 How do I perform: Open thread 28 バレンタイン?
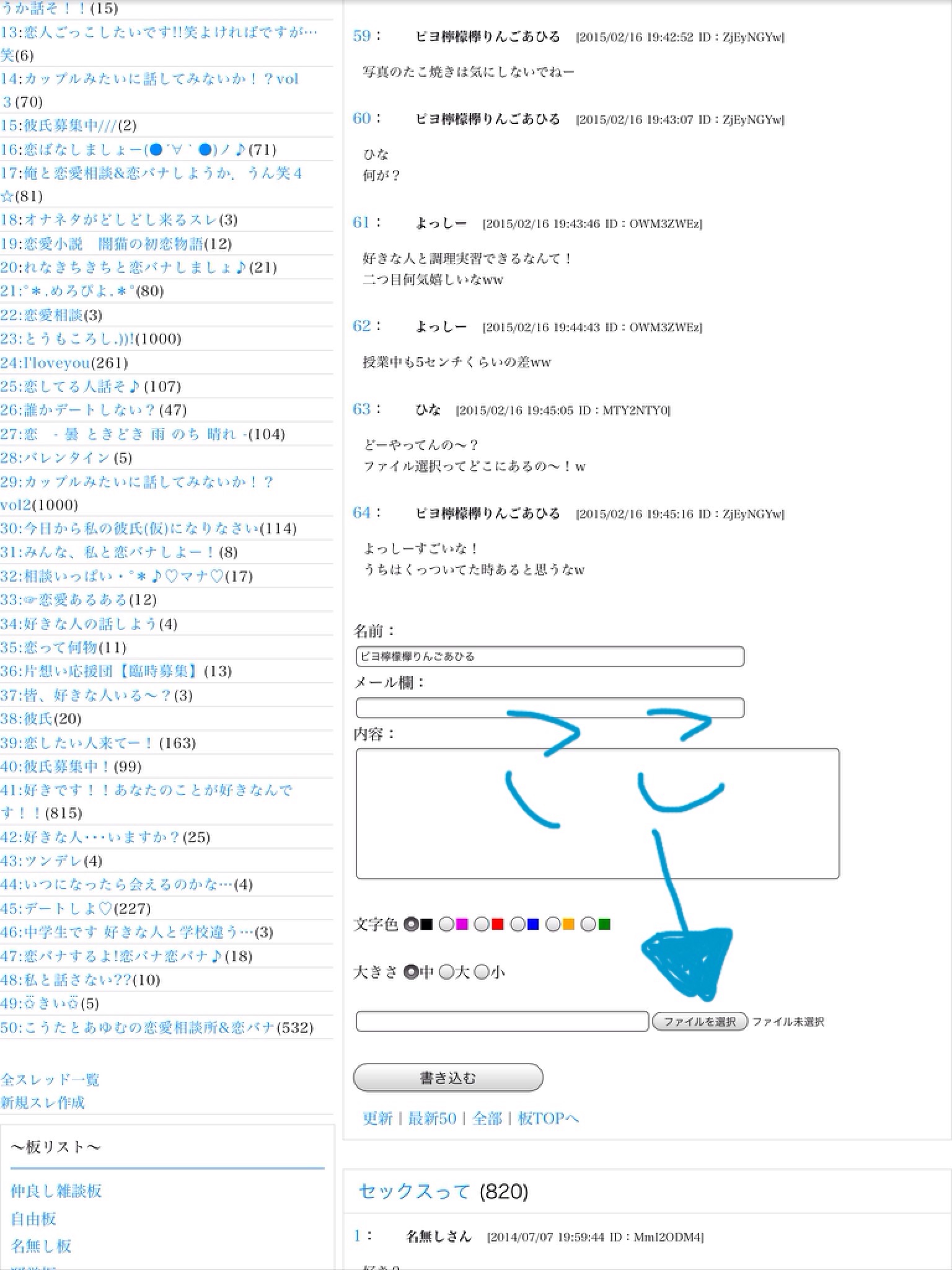click(66, 458)
